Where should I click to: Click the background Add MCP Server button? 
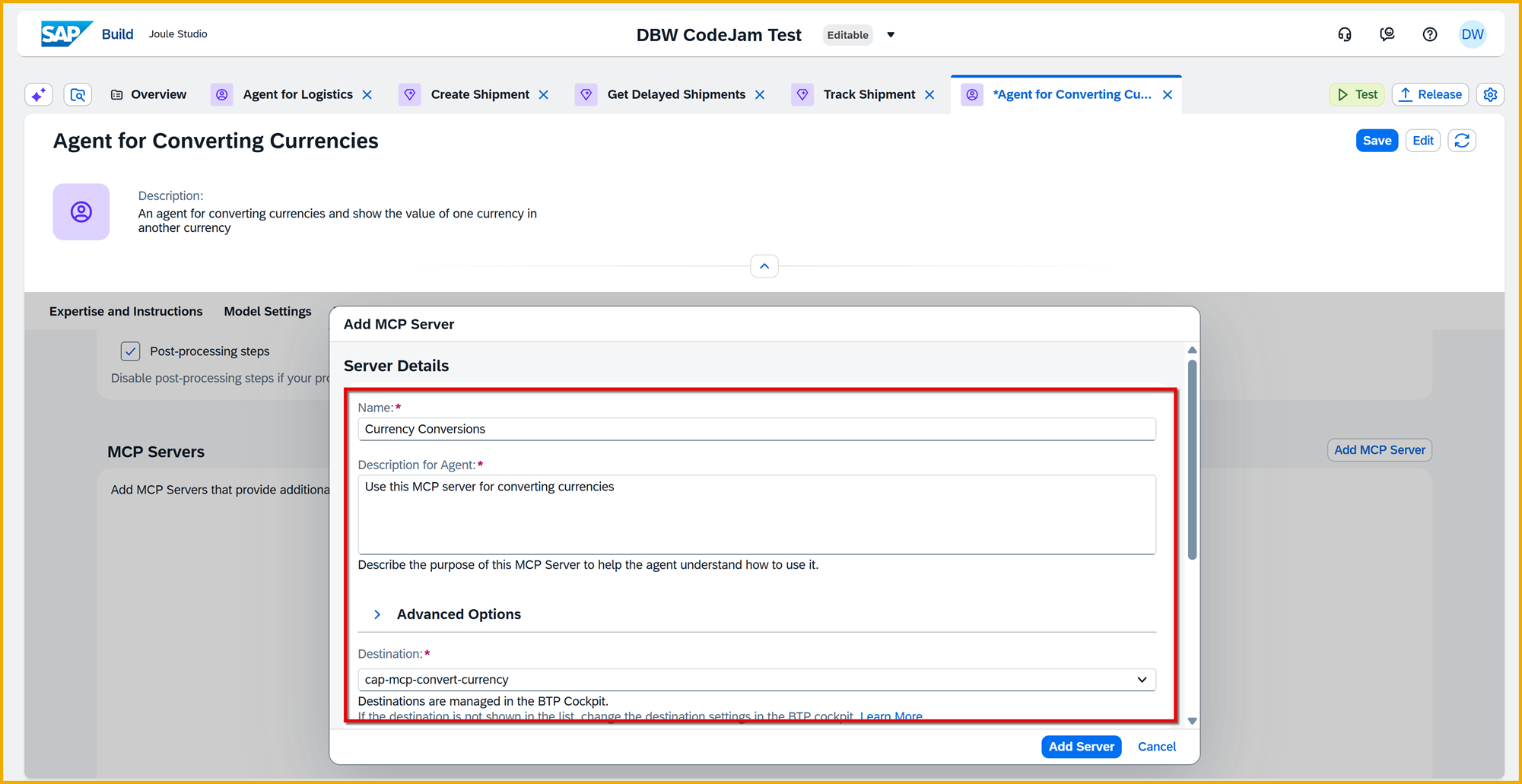point(1380,450)
